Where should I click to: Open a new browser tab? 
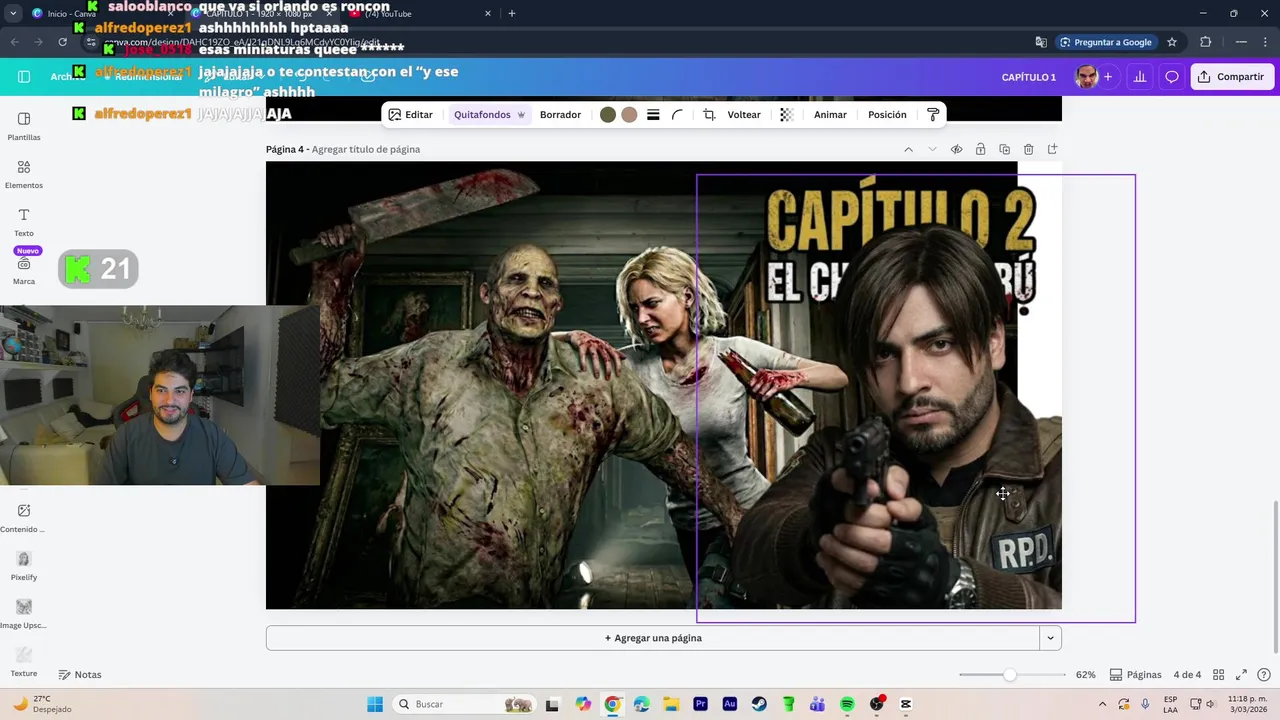[x=512, y=14]
